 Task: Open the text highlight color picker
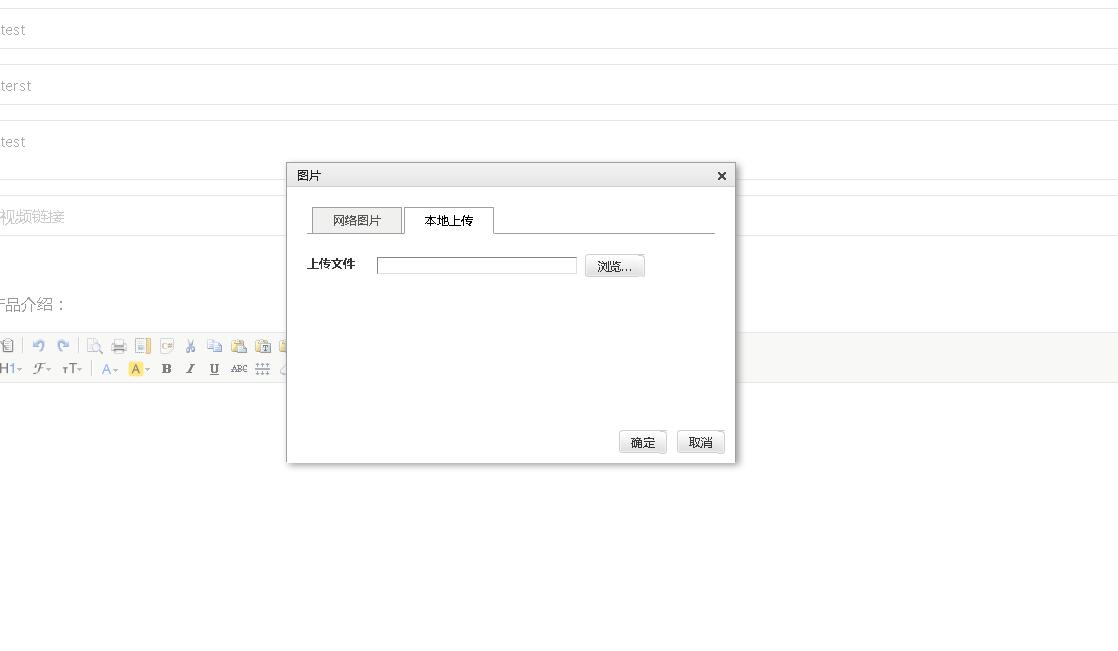[x=137, y=369]
